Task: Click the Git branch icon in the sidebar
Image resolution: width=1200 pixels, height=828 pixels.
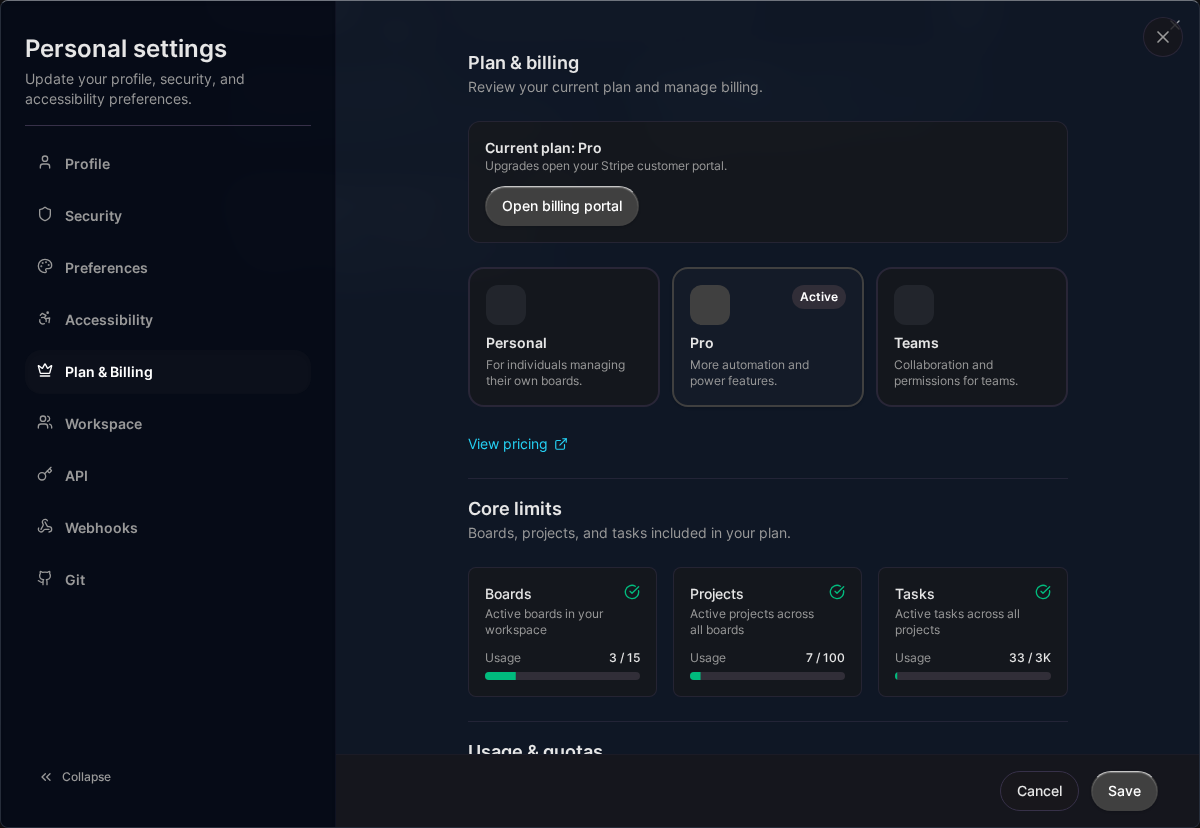Action: (x=44, y=579)
